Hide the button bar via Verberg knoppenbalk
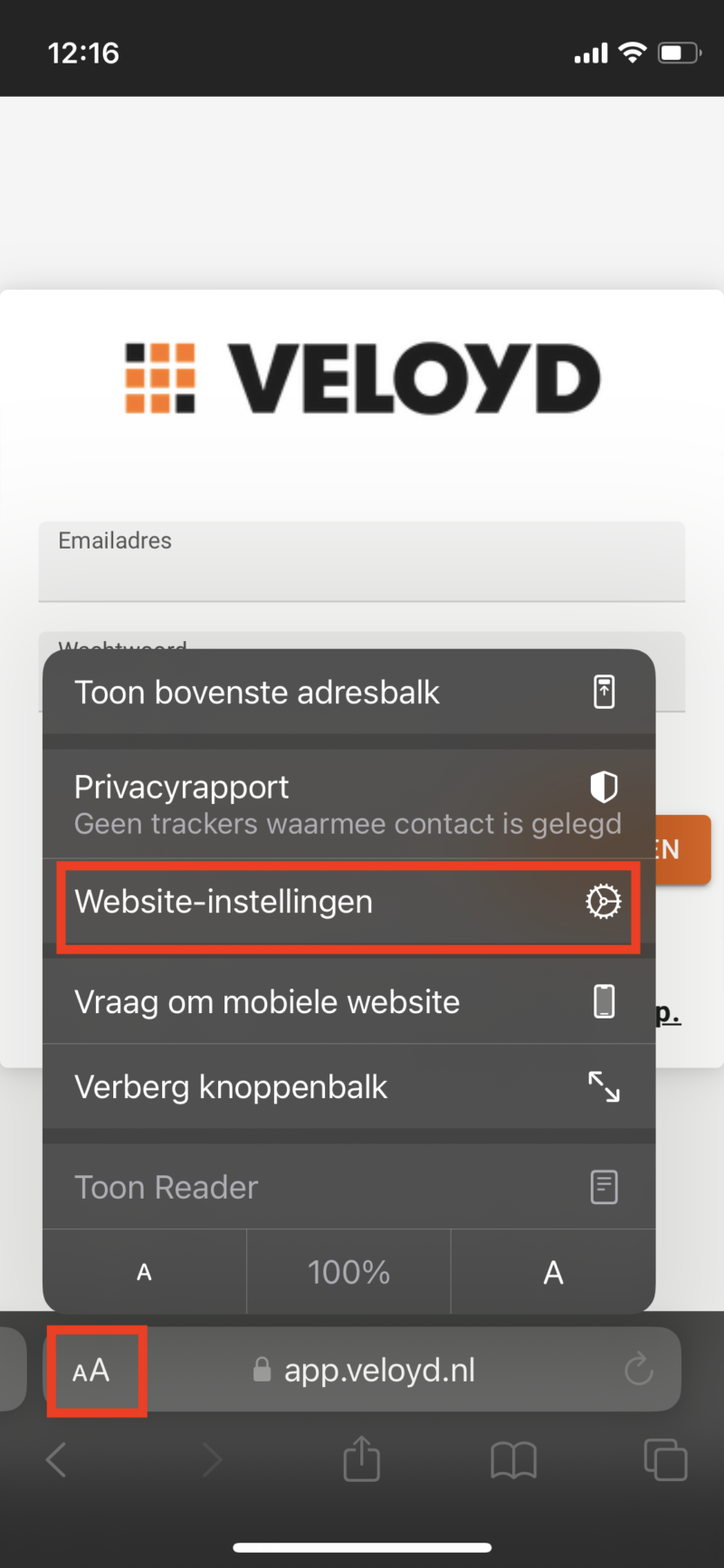This screenshot has height=1568, width=724. point(348,1086)
